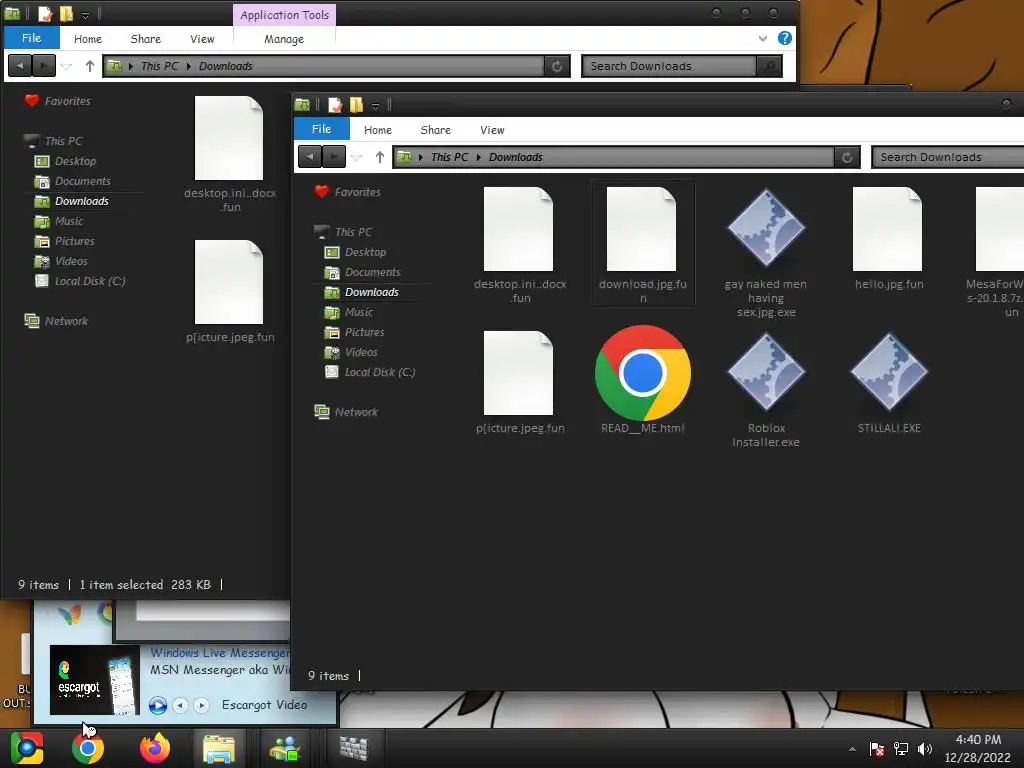
Task: Play the Escargot Video
Action: (157, 705)
